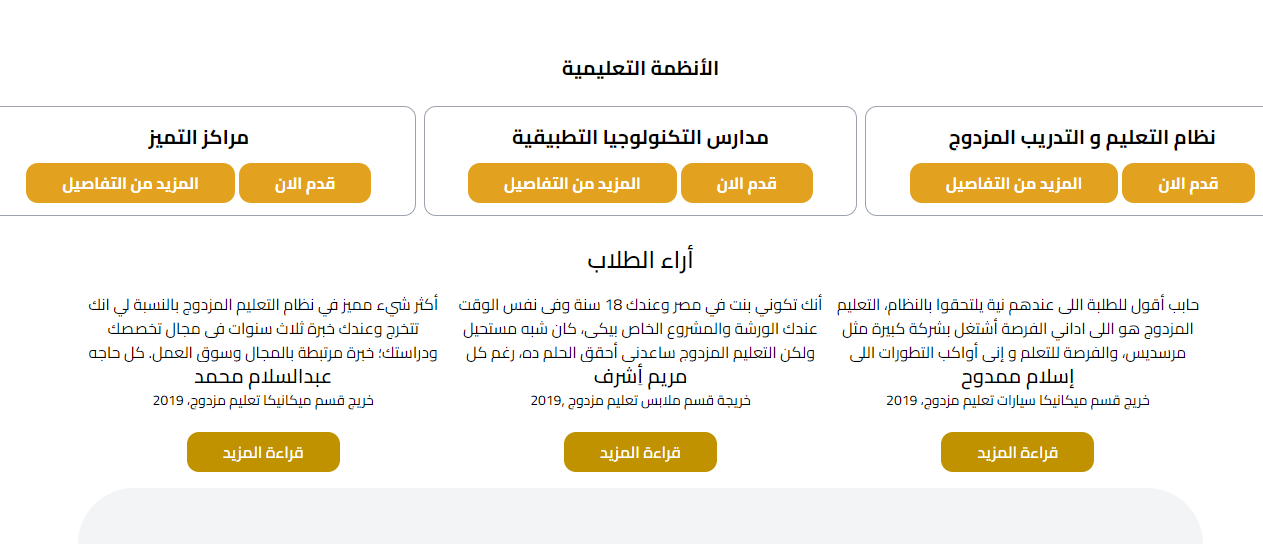Click مريم أشرف's testimonial paragraph text
This screenshot has width=1263, height=544.
coord(640,329)
